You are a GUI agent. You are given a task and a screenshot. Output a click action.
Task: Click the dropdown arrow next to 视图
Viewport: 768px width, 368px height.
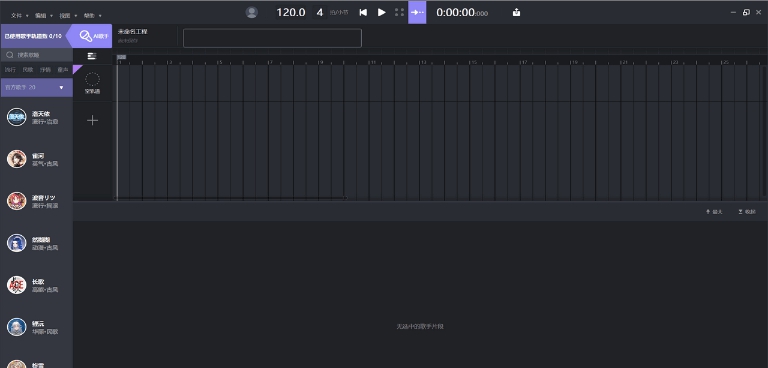[x=75, y=16]
